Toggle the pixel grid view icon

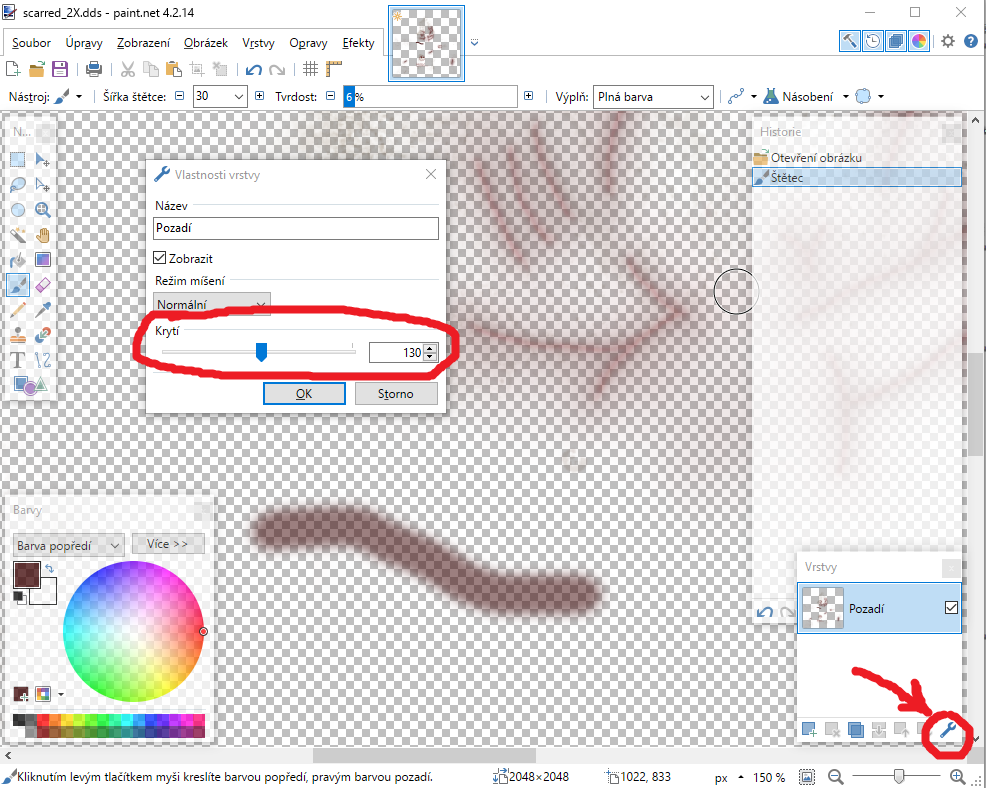(310, 69)
